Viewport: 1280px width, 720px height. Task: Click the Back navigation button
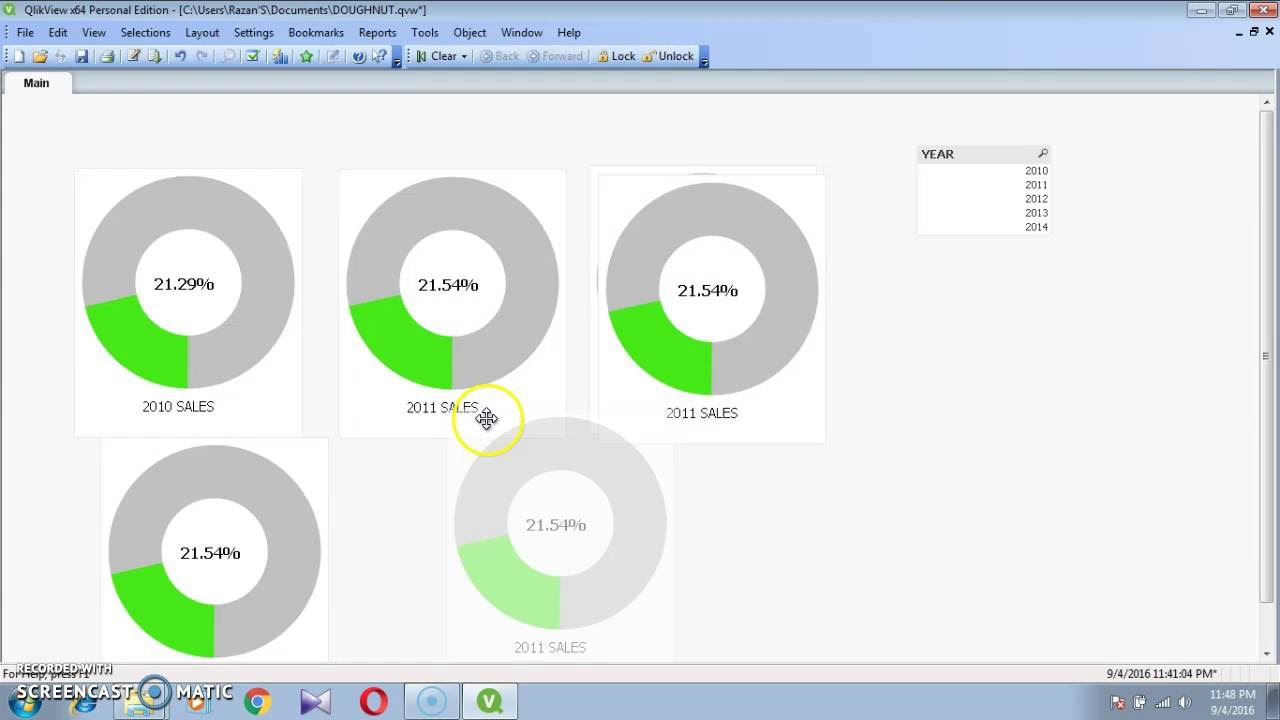(x=500, y=57)
